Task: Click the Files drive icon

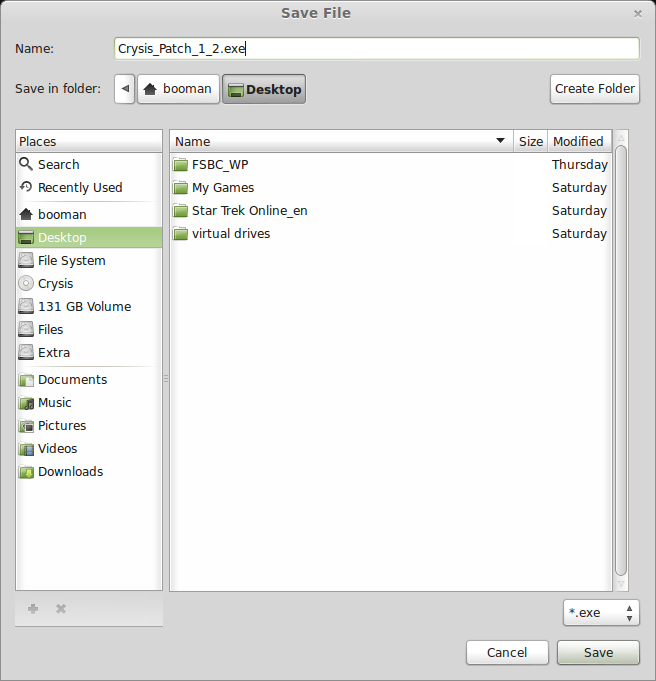Action: click(26, 329)
